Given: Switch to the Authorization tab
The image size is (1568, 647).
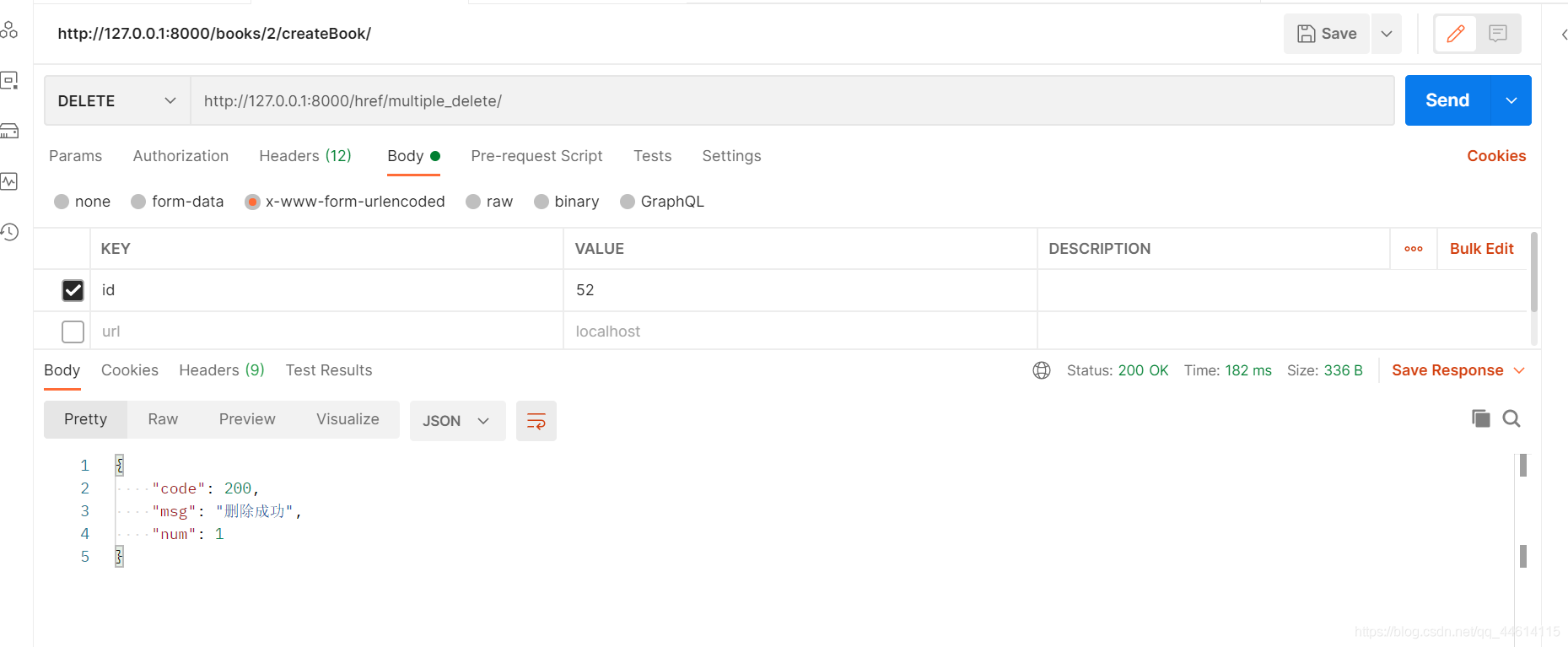Looking at the screenshot, I should click(181, 156).
